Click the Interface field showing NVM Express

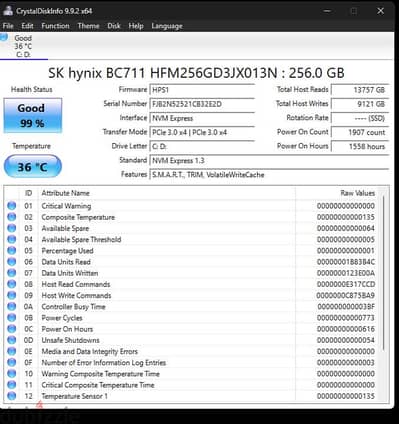pyautogui.click(x=202, y=118)
